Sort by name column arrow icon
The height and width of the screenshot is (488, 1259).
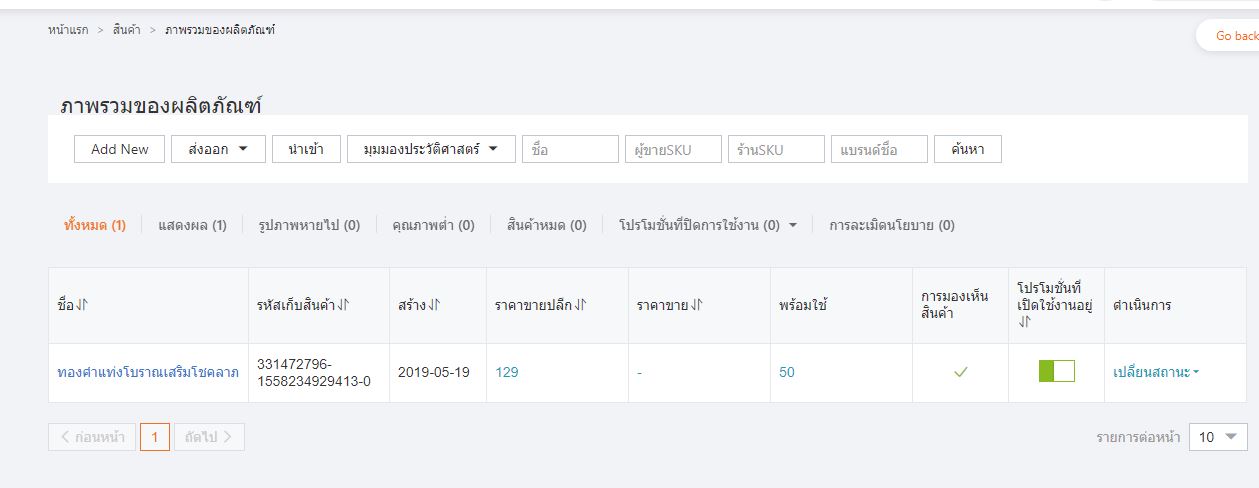82,305
